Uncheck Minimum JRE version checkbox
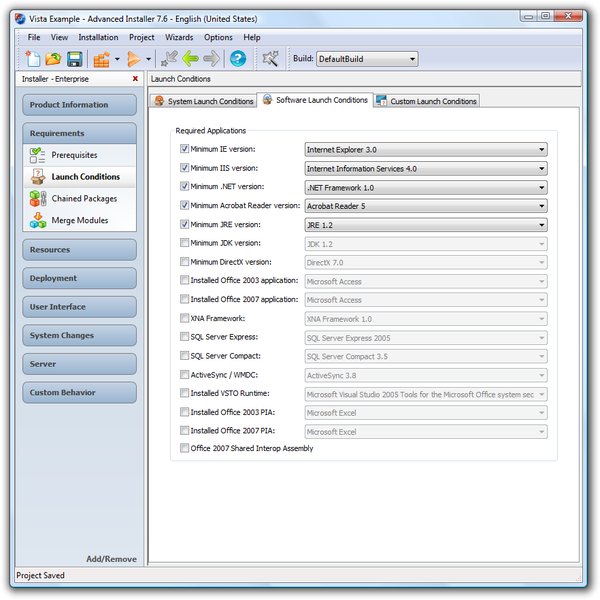 (x=184, y=224)
